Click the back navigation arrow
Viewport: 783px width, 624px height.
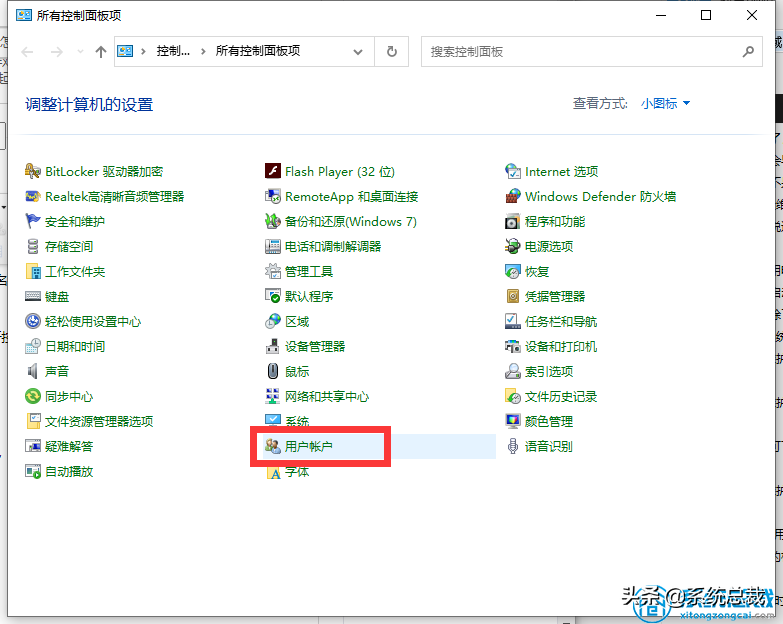[x=27, y=51]
